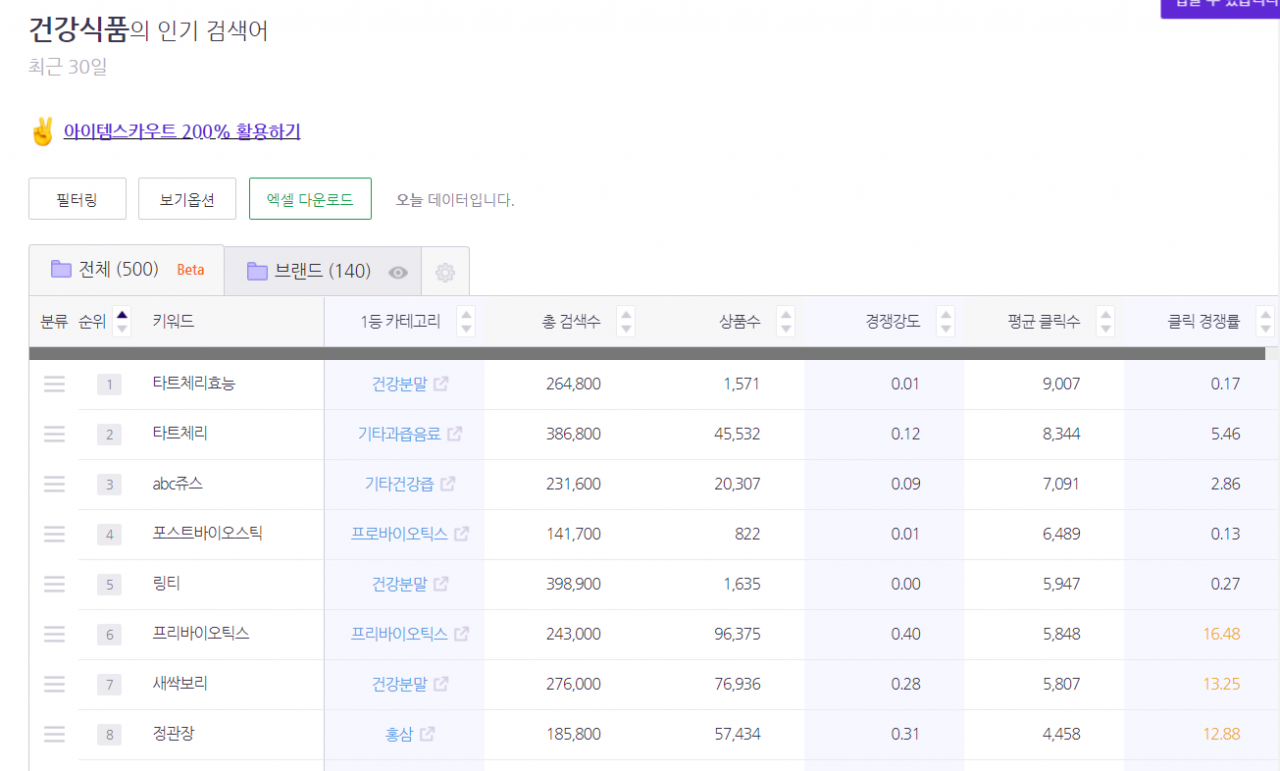Click click competition value 13.25
This screenshot has width=1280, height=771.
pyautogui.click(x=1222, y=684)
